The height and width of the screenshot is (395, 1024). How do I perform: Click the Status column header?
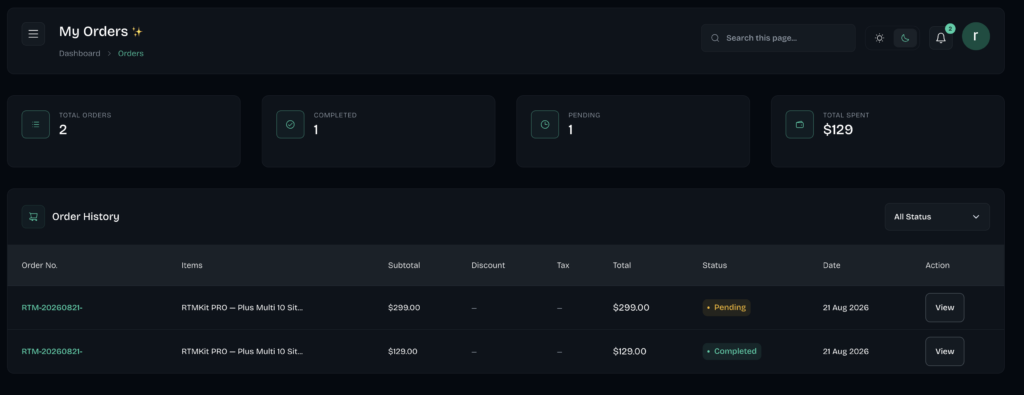coord(714,265)
